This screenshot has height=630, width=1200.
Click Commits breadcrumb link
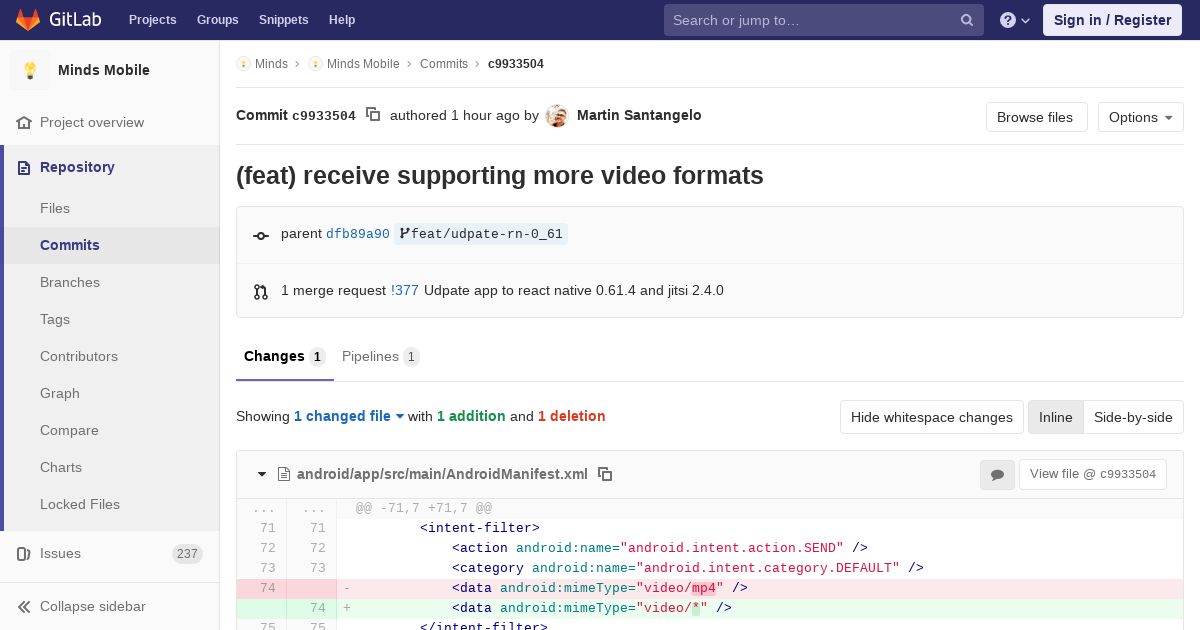point(444,64)
